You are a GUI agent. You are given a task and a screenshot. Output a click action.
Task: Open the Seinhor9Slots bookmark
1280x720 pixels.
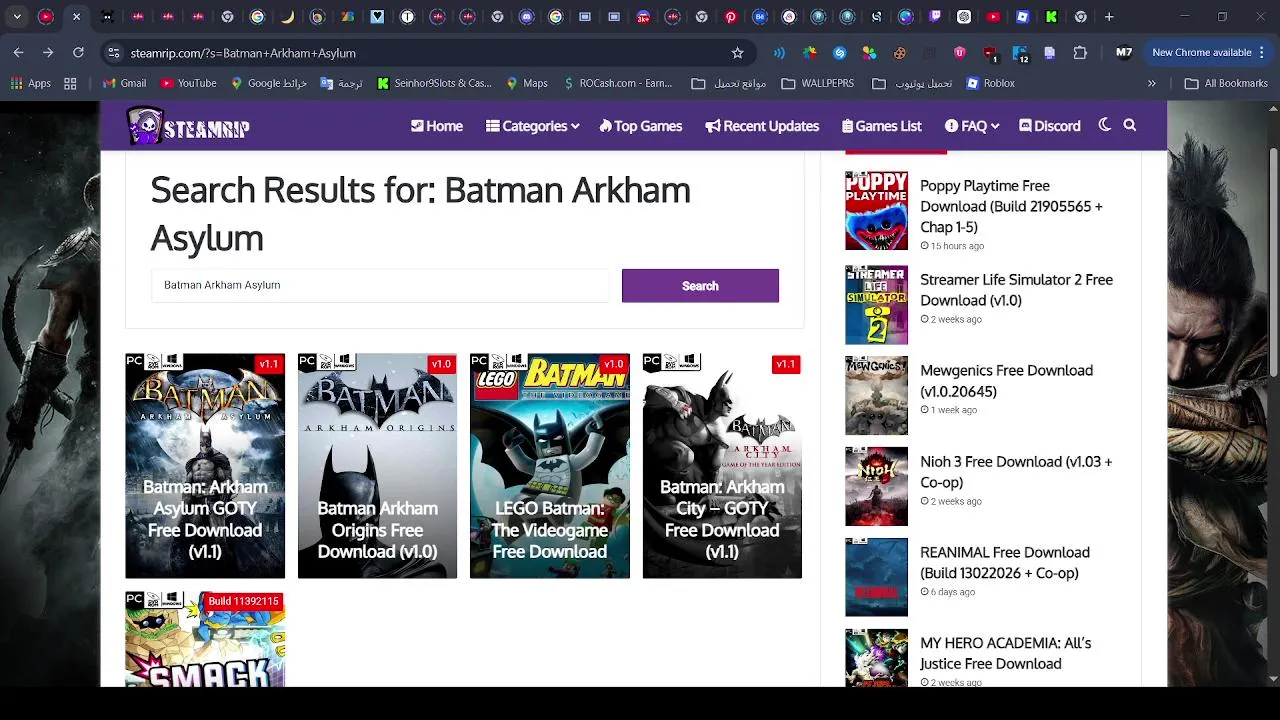[434, 83]
